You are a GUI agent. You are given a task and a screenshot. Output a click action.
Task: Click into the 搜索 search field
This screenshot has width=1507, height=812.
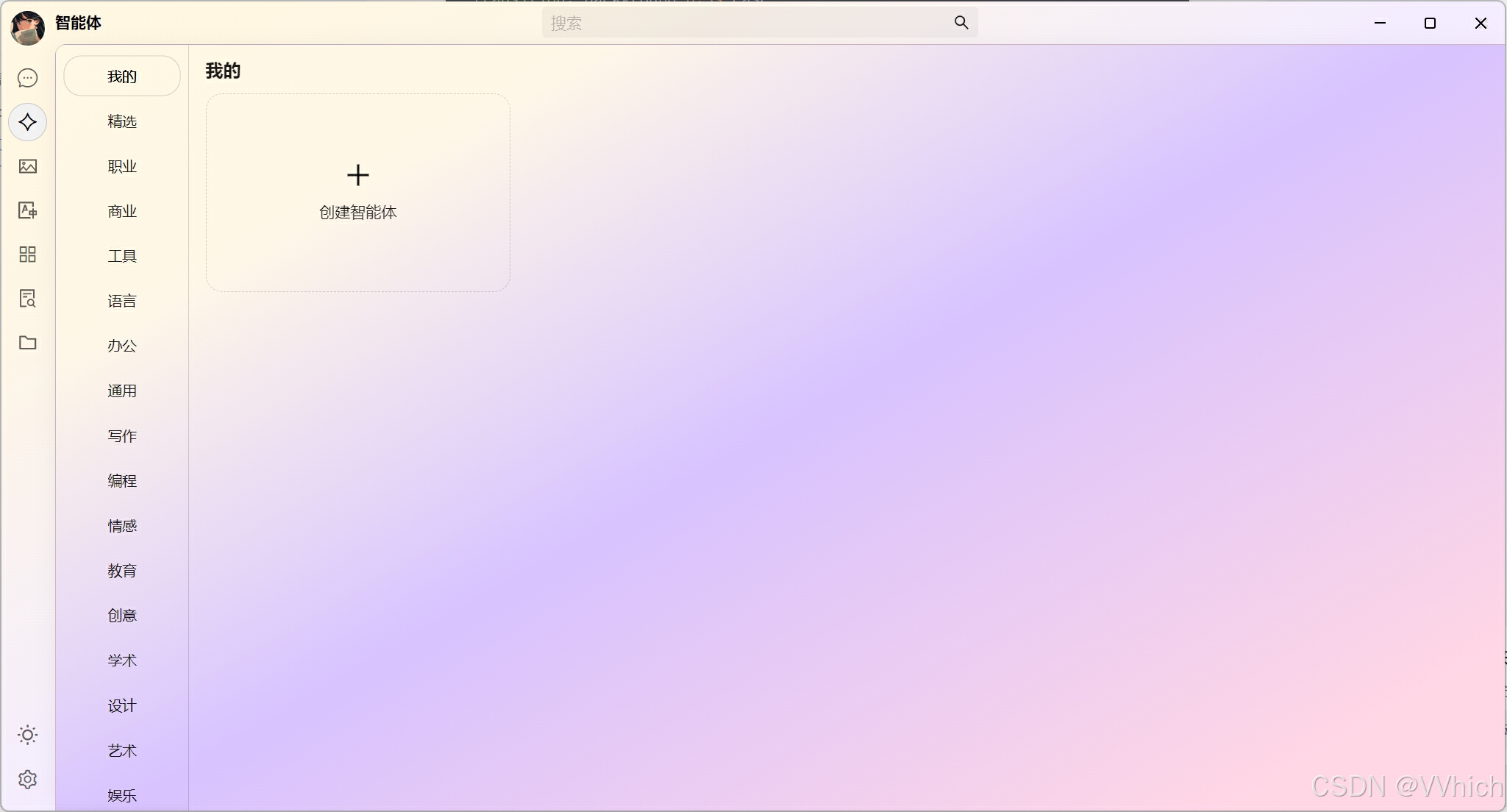(743, 23)
